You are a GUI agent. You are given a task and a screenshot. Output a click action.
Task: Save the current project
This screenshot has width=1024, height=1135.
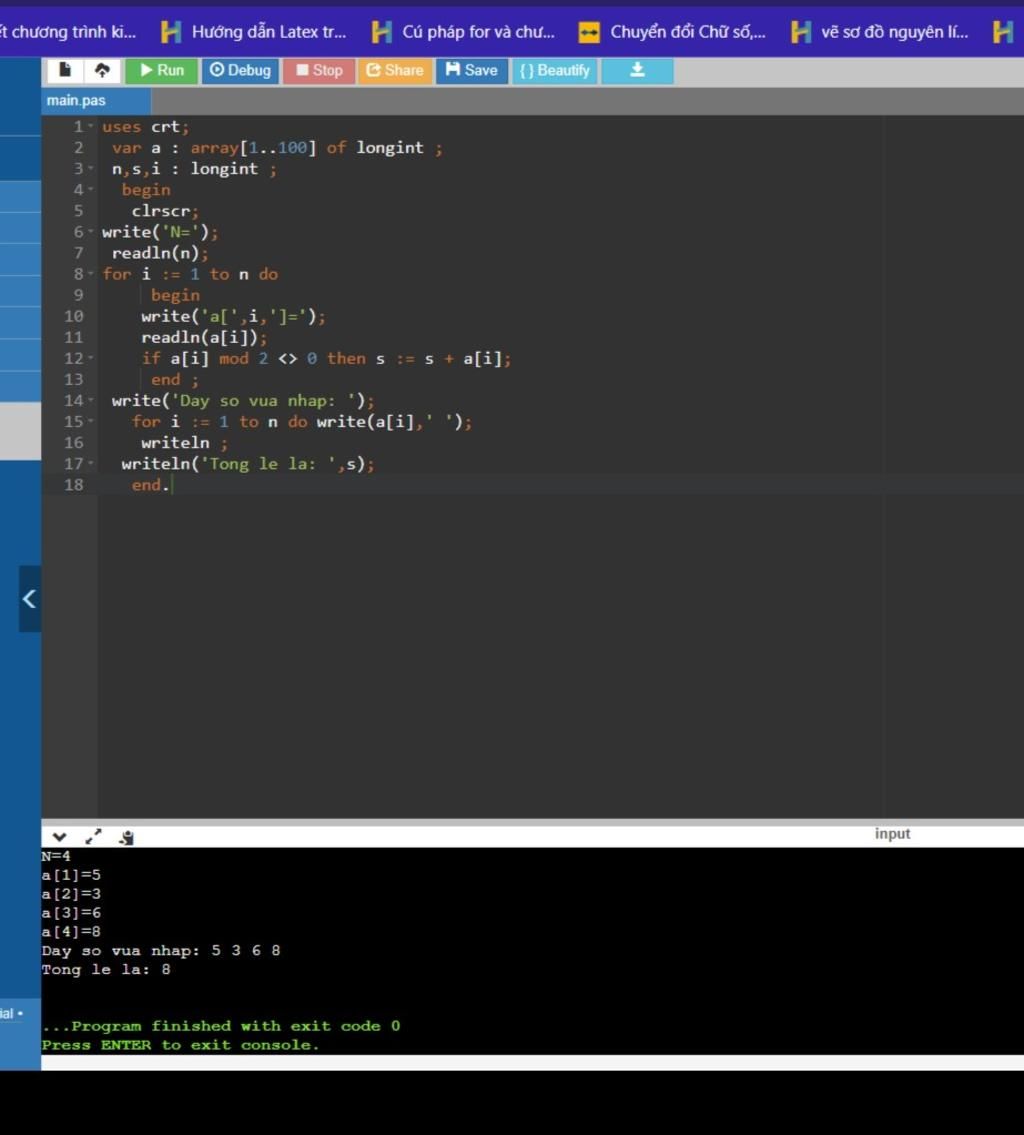coord(472,70)
